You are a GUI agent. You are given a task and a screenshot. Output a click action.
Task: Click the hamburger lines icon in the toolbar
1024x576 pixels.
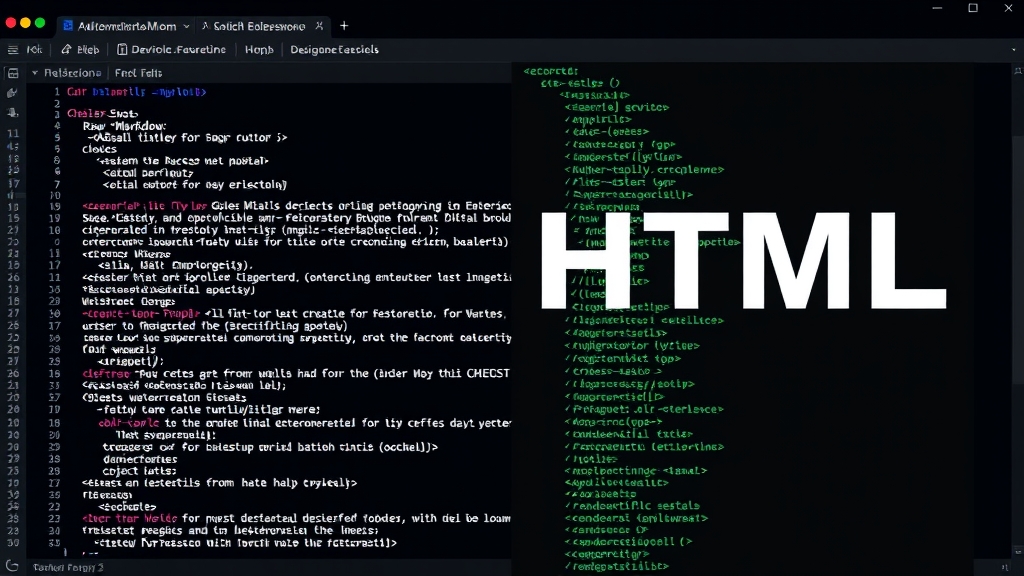[13, 48]
